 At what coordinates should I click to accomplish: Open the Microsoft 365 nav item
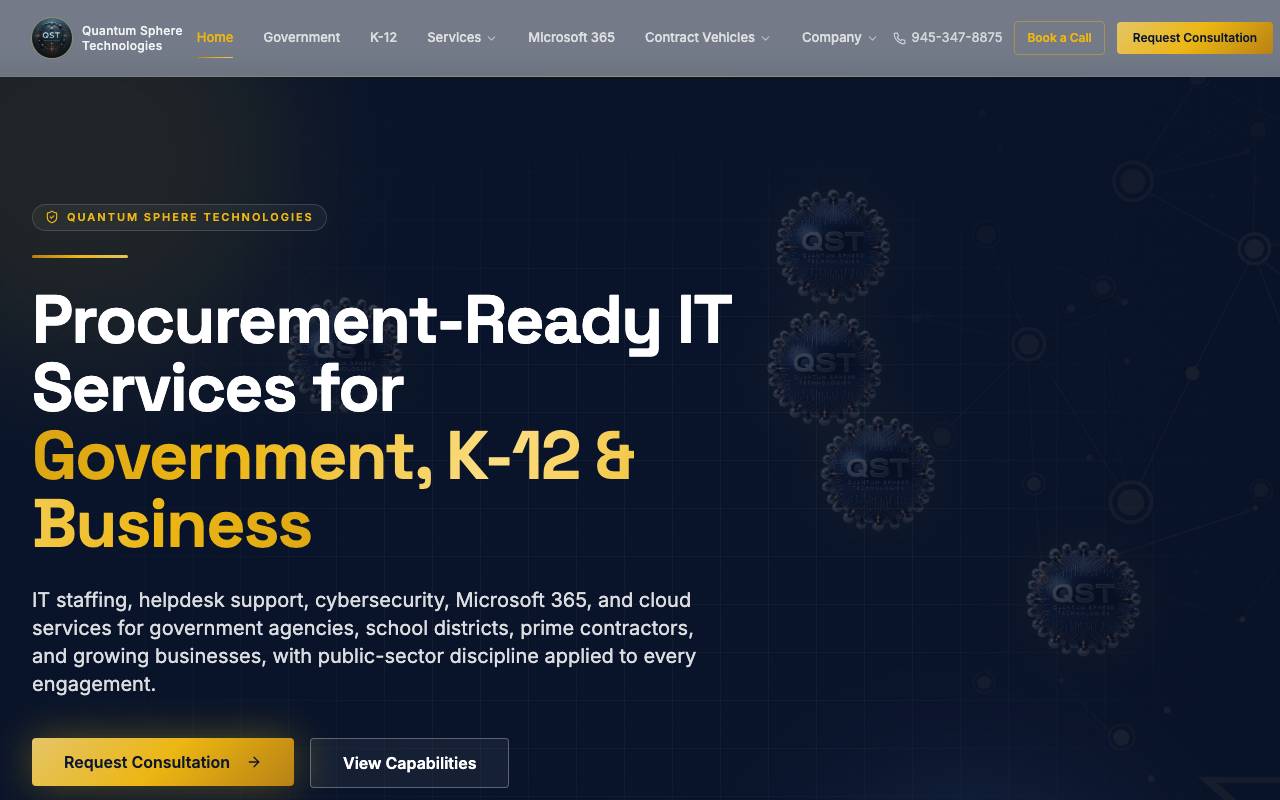pos(571,37)
